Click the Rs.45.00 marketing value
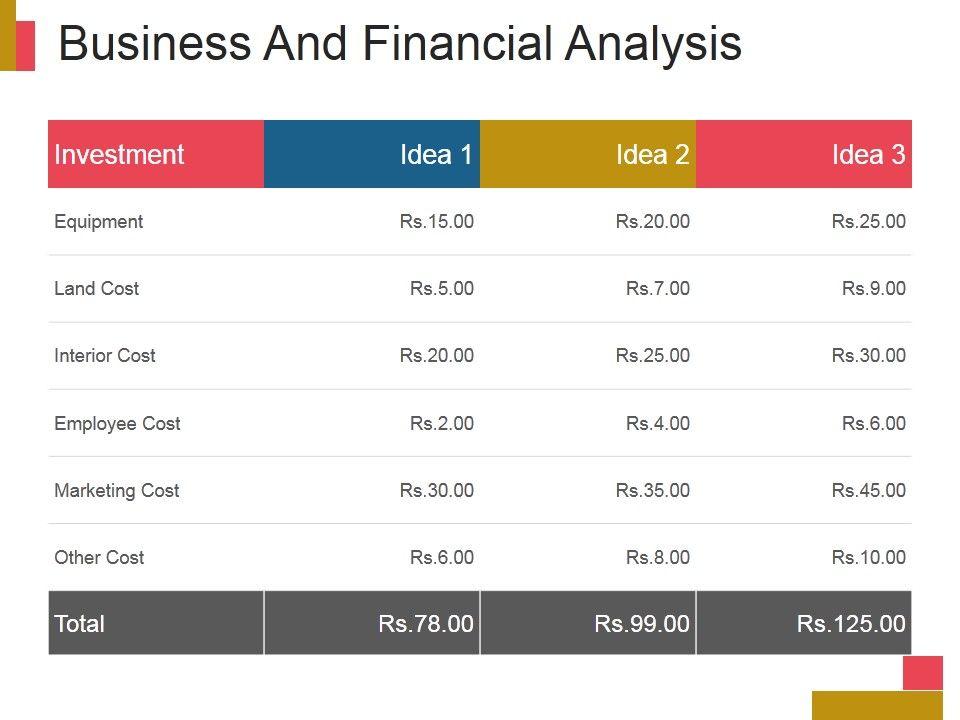The height and width of the screenshot is (720, 960). (x=868, y=490)
